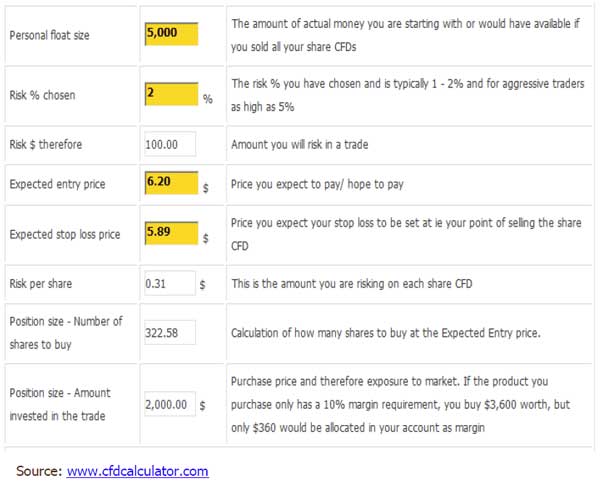
Task: Click the Personal float size label
Action: point(49,35)
